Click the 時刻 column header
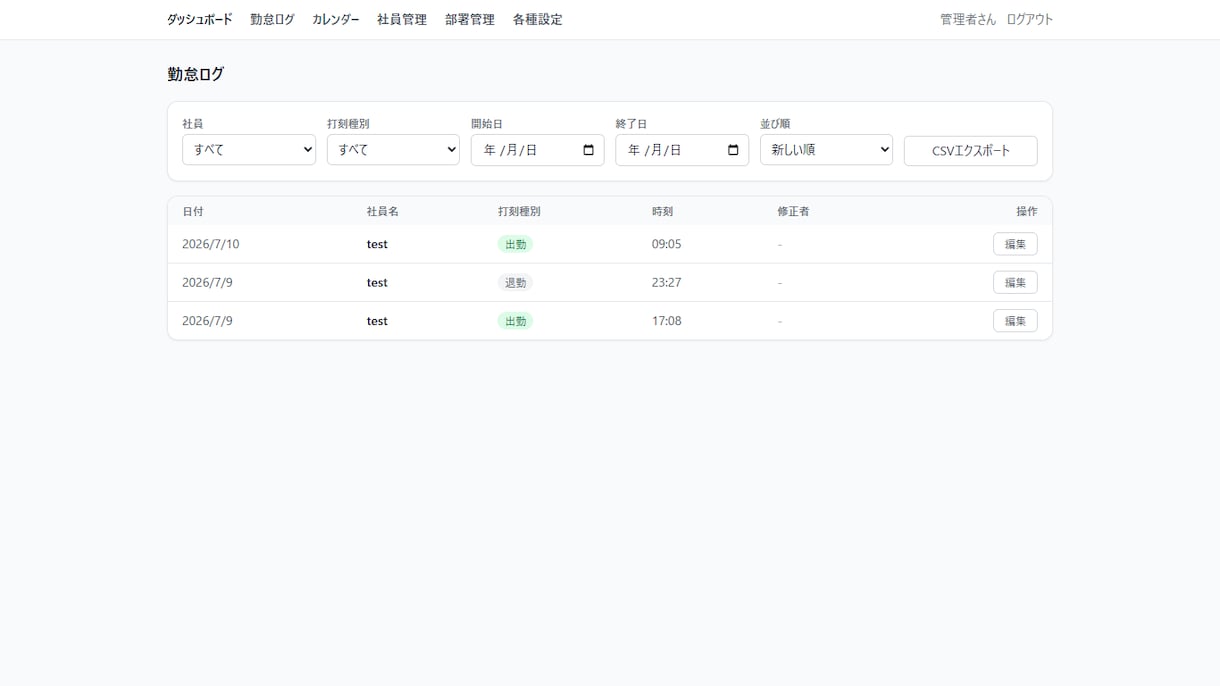1220x686 pixels. pyautogui.click(x=663, y=212)
